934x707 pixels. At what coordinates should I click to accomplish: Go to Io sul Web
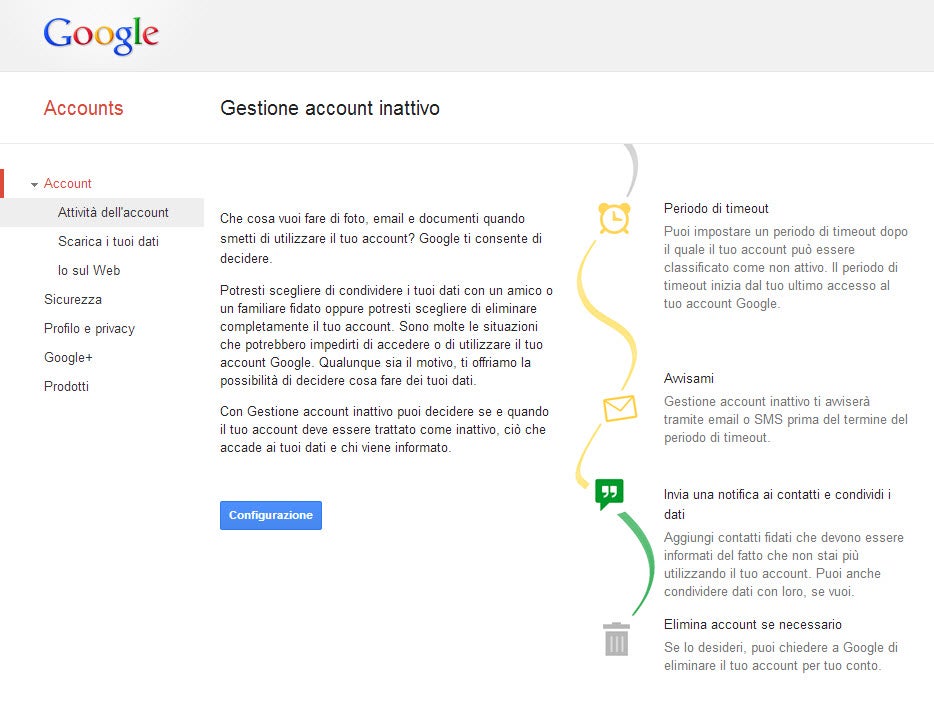tap(89, 270)
